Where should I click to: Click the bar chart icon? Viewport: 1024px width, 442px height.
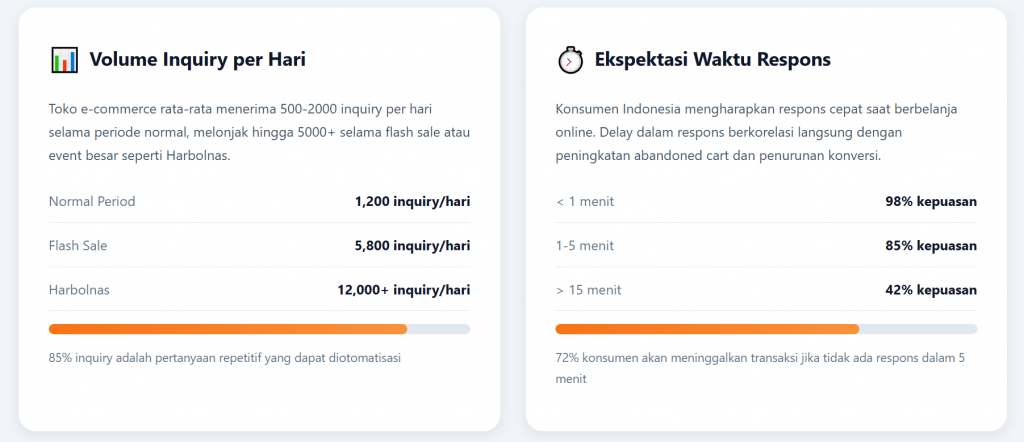(x=64, y=60)
